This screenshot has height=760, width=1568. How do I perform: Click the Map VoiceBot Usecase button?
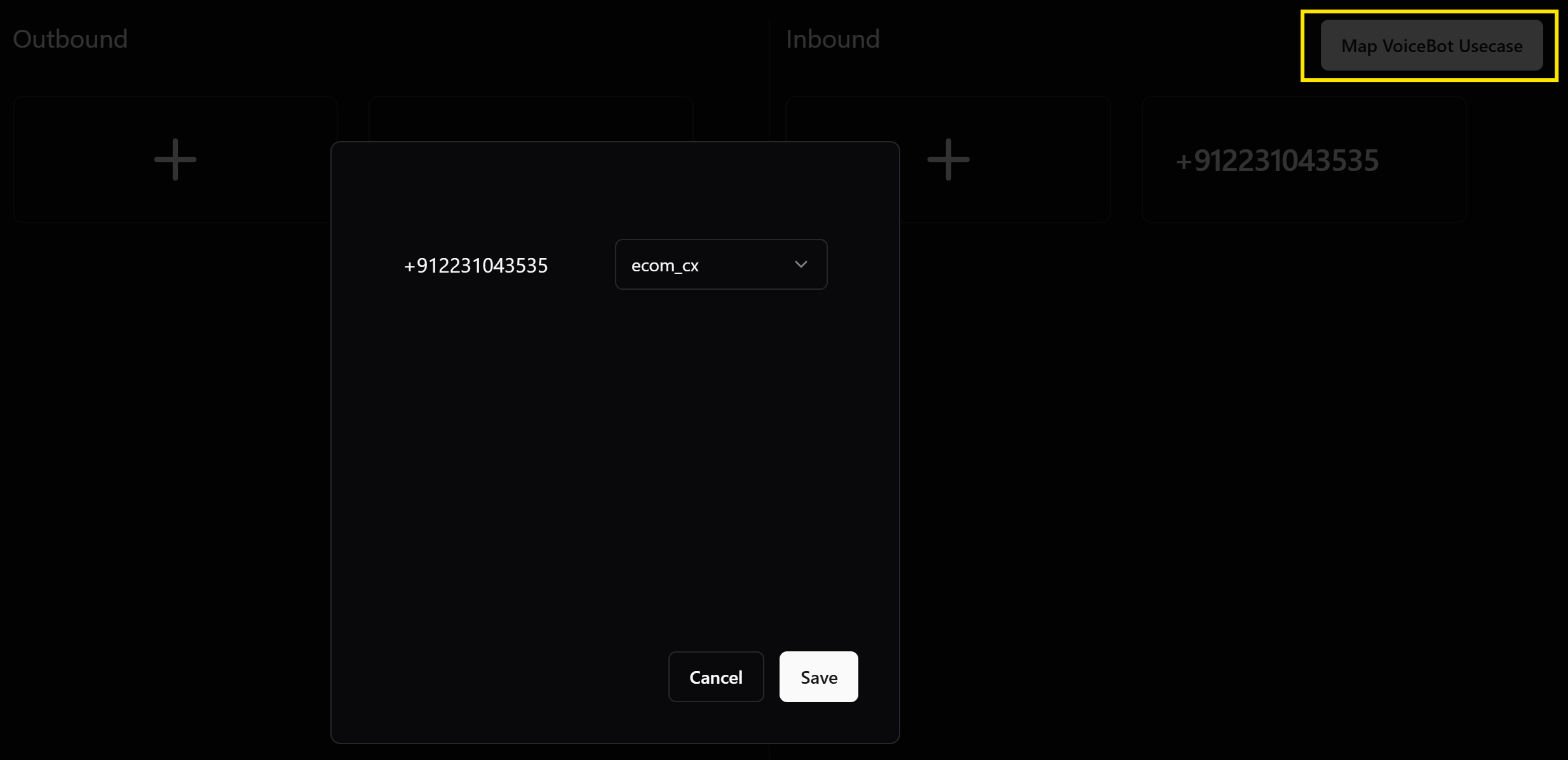tap(1431, 46)
